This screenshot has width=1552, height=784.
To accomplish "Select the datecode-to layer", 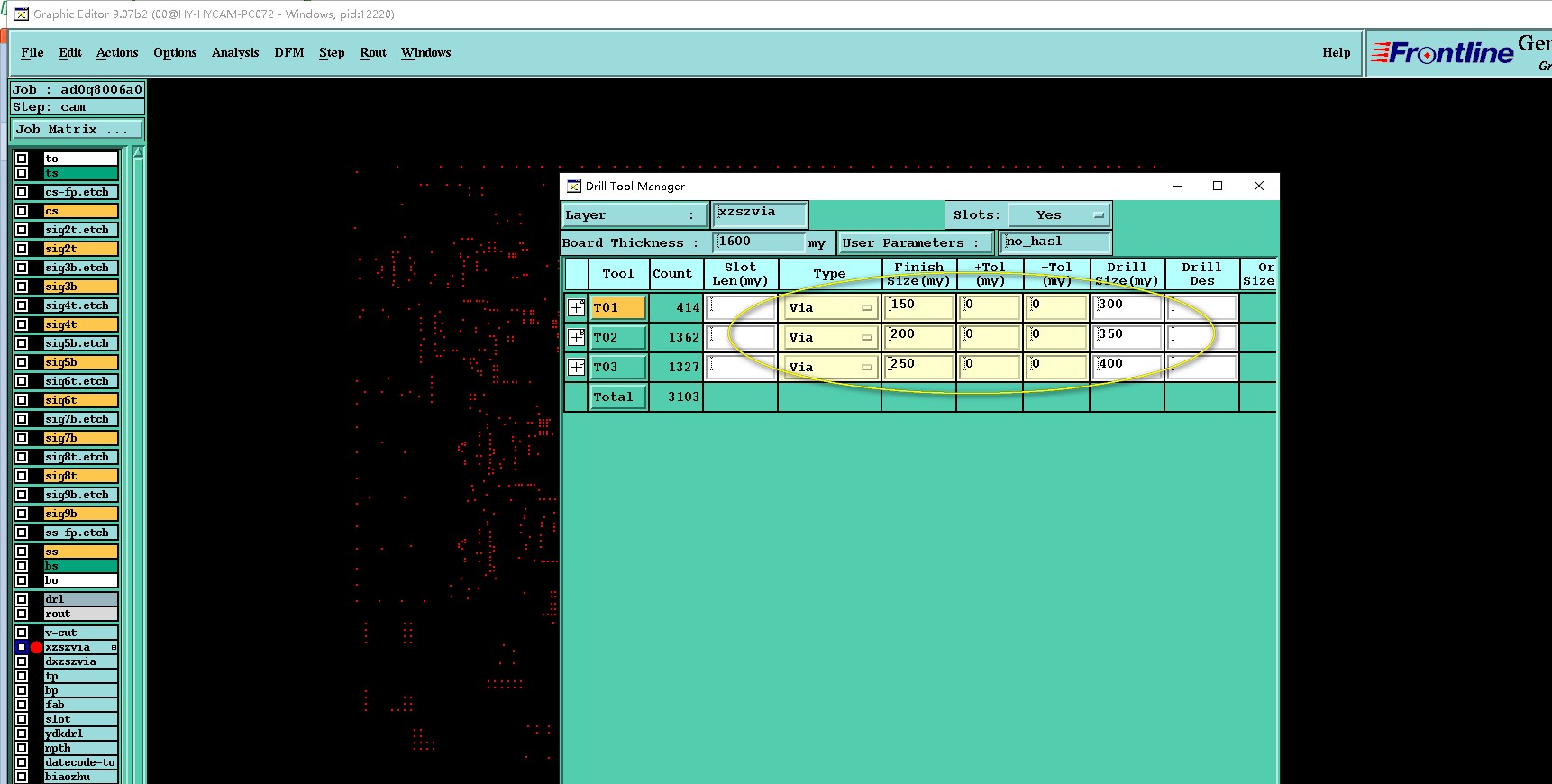I will [81, 762].
